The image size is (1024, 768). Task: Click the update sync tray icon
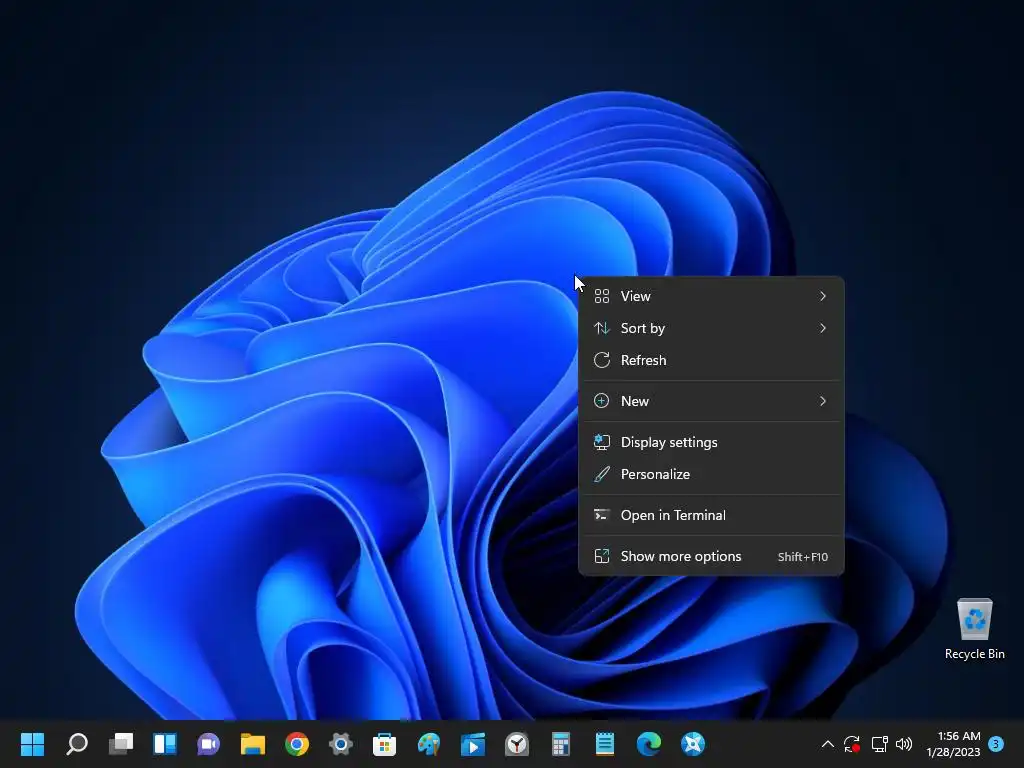tap(852, 744)
